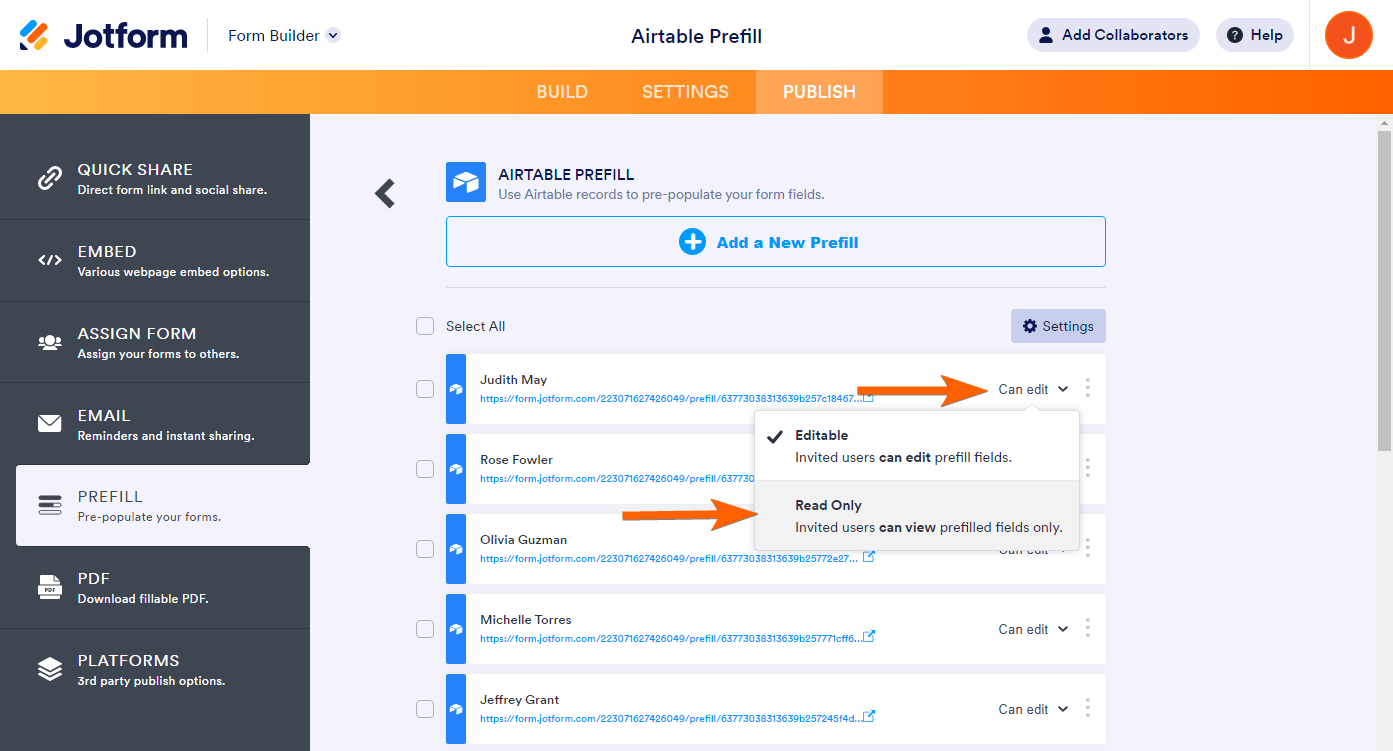The image size is (1393, 751).
Task: Click the Airtable Prefill app icon
Action: coord(466,182)
